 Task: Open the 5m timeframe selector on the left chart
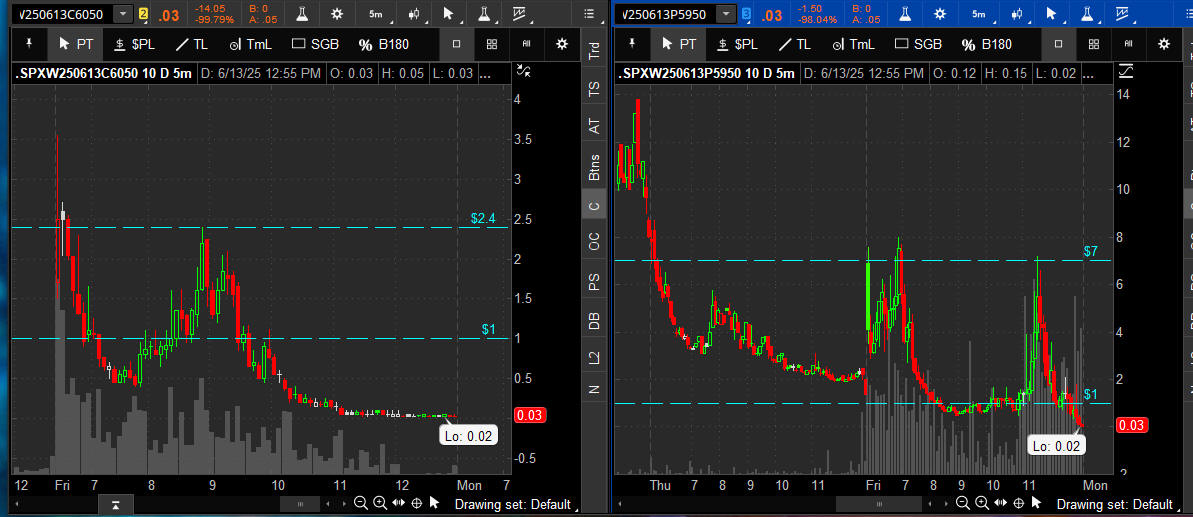click(x=375, y=14)
